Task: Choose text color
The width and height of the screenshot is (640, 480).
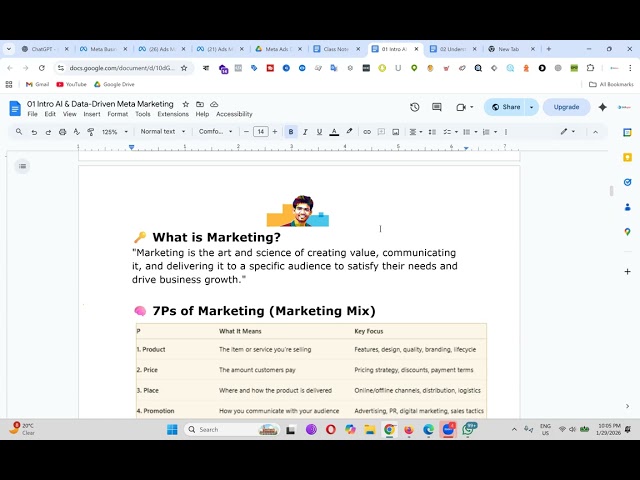Action: click(x=334, y=131)
